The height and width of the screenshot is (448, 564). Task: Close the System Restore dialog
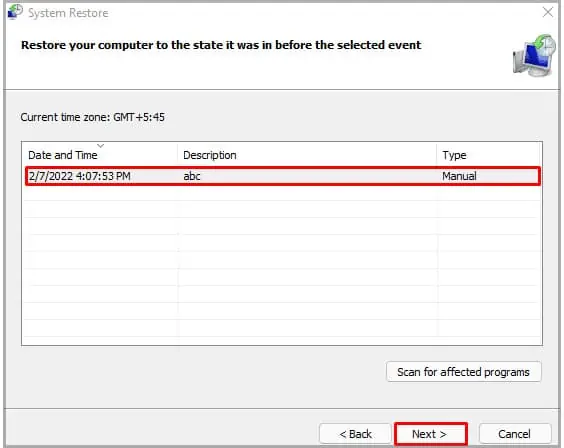pos(548,12)
